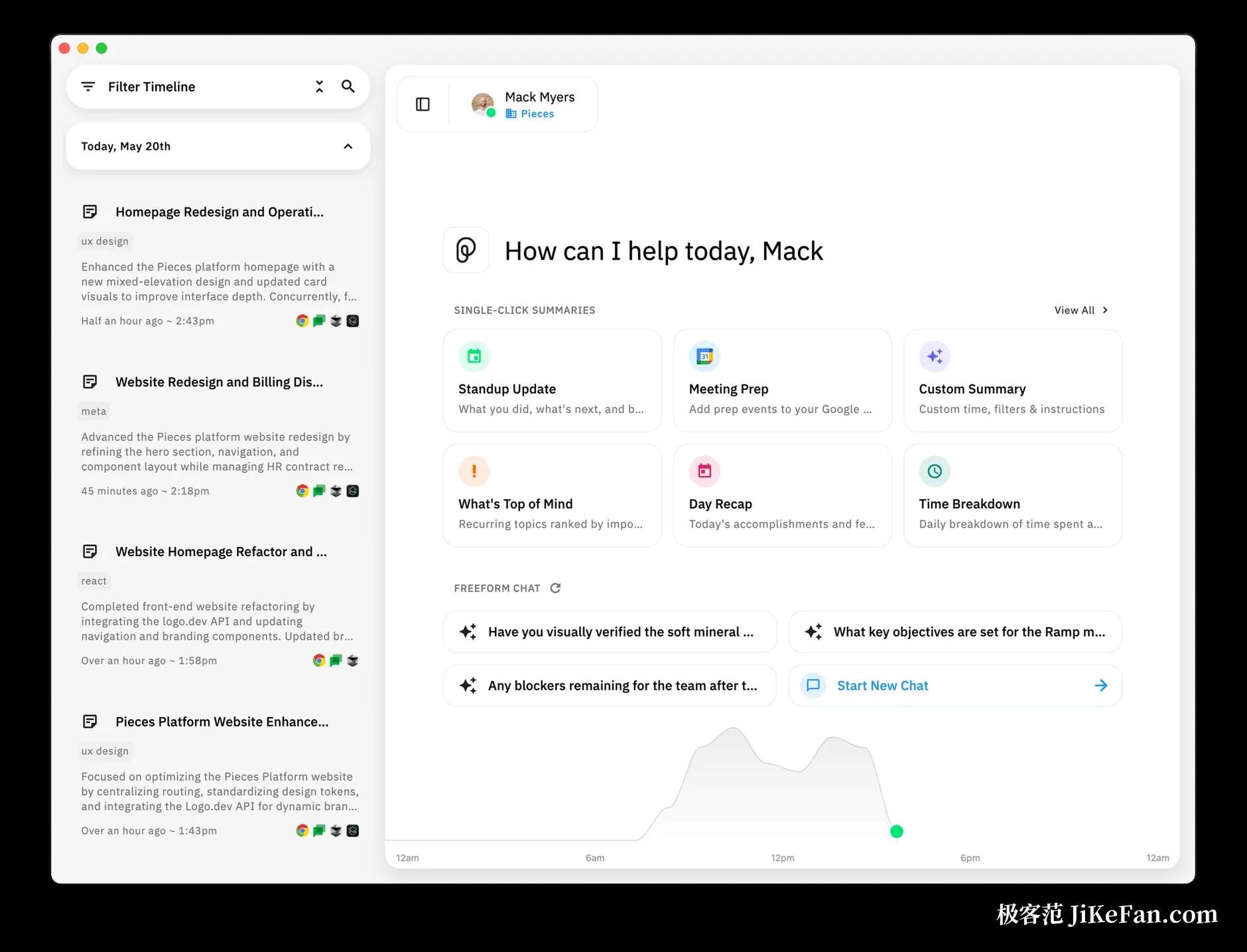This screenshot has height=952, width=1247.
Task: Ask the team blockers remaining suggestion
Action: point(610,685)
